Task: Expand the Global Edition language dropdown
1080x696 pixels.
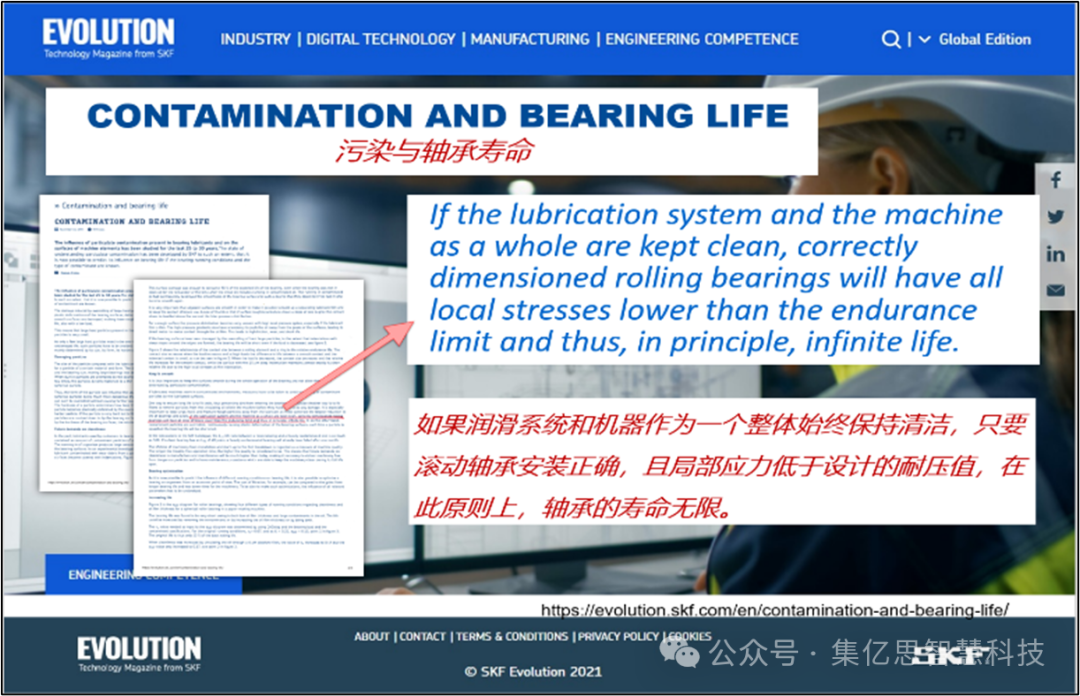Action: point(984,40)
